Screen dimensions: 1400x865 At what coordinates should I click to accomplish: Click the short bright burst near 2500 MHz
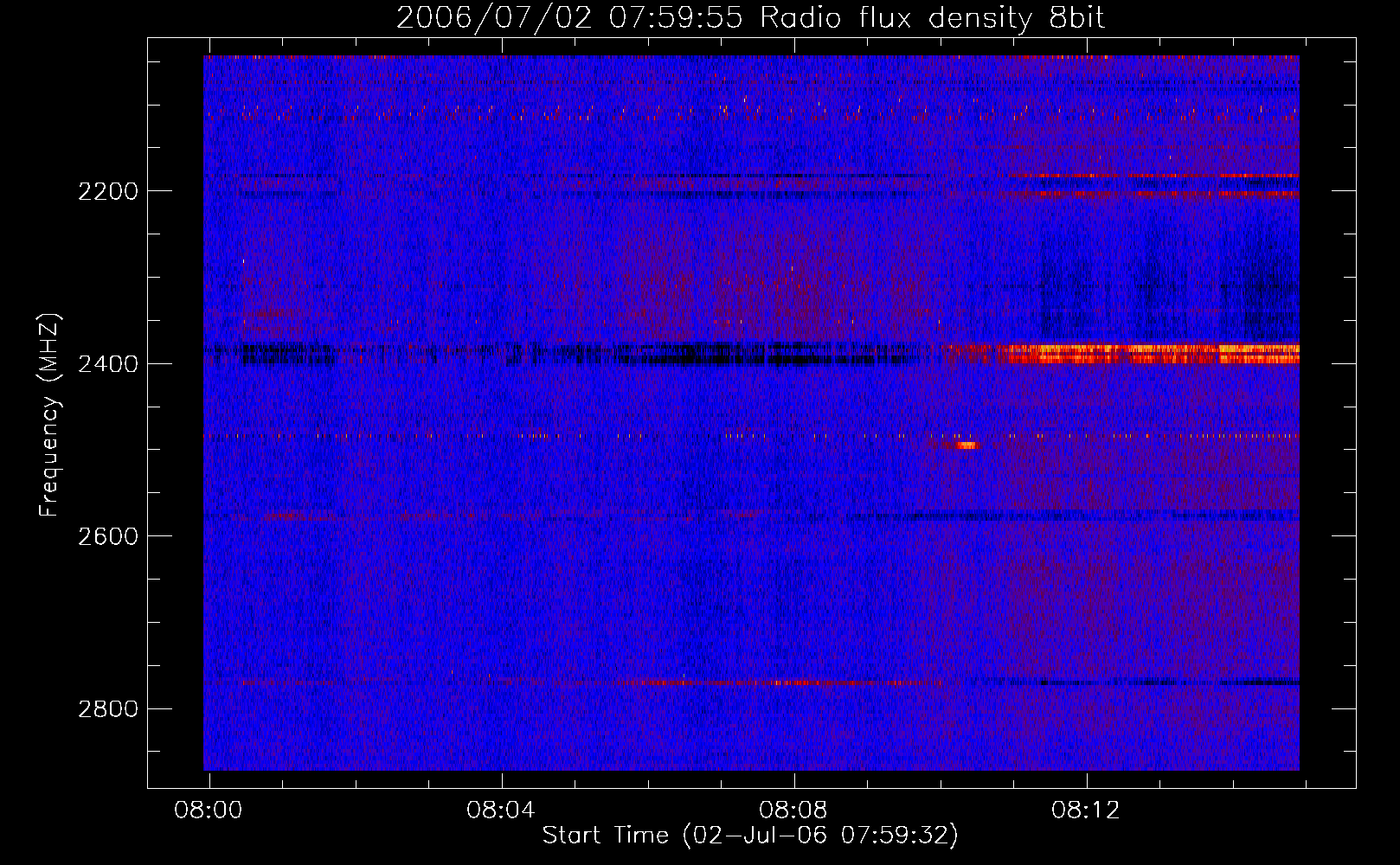point(965,445)
